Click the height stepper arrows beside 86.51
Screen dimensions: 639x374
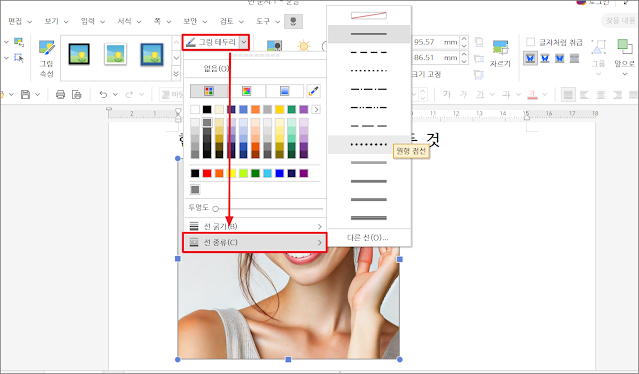464,57
